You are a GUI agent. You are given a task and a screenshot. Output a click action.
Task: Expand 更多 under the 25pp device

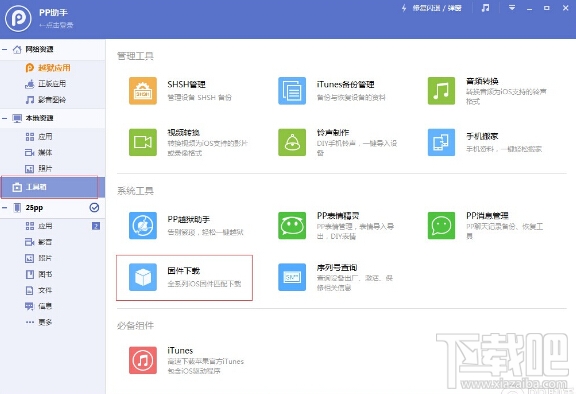39,322
